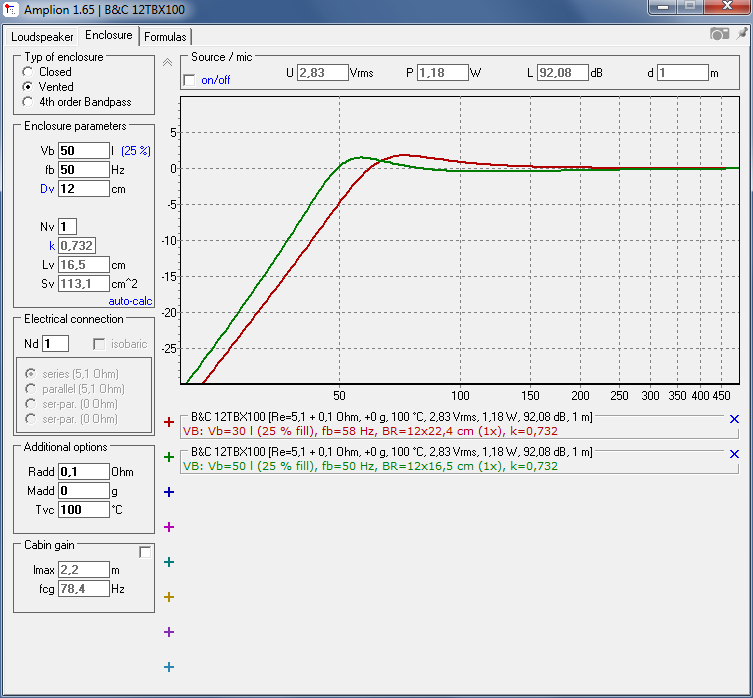
Task: Minimize the Amplion window
Action: coord(663,7)
